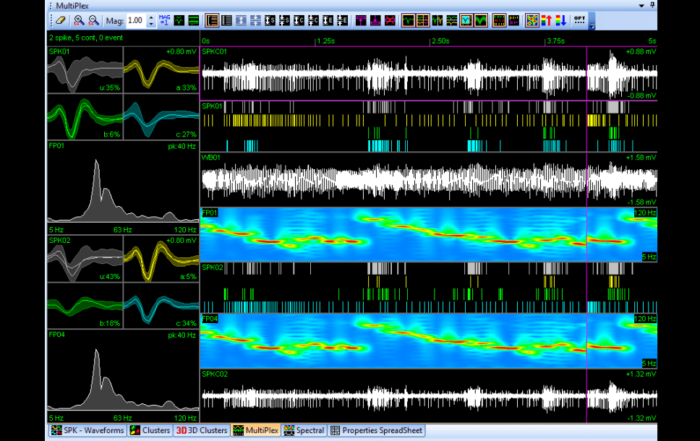This screenshot has width=700, height=441.
Task: Click the Mag value input field
Action: pos(136,21)
